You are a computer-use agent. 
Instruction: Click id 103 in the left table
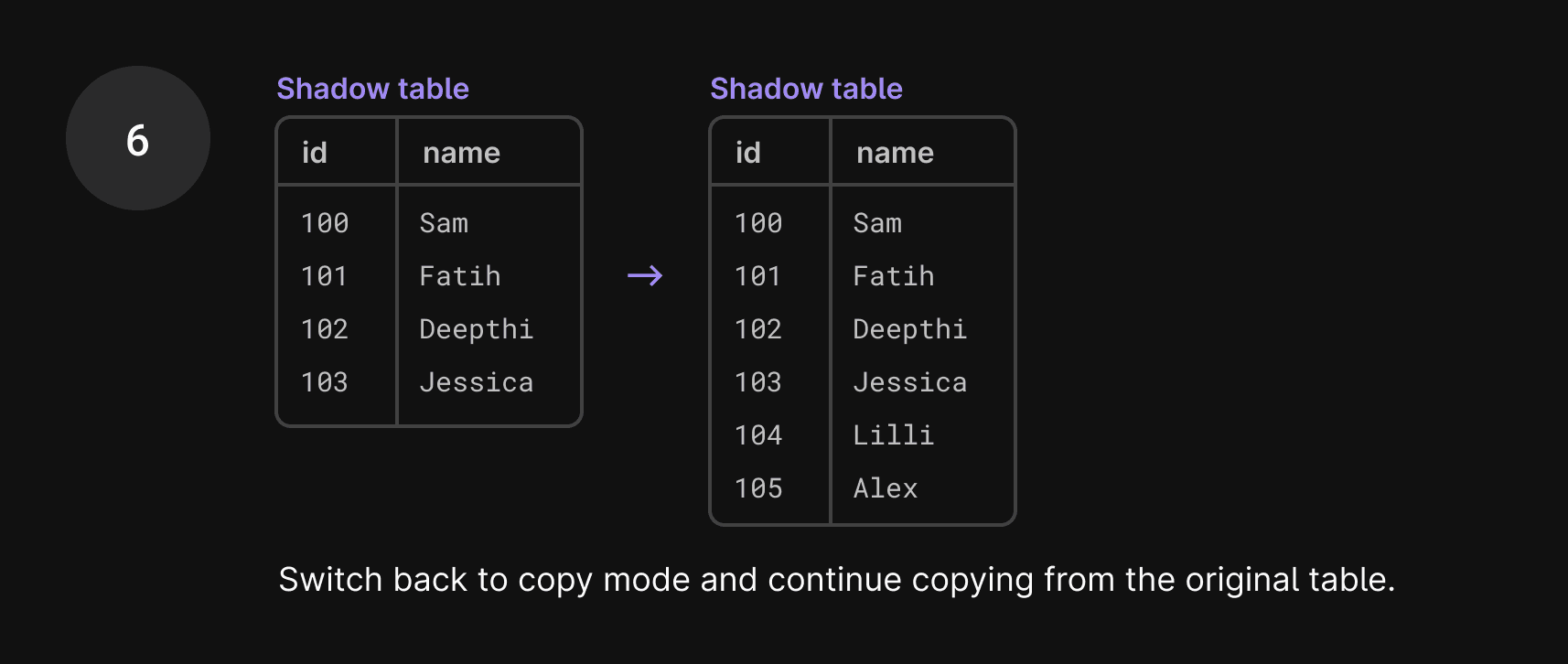click(x=325, y=382)
